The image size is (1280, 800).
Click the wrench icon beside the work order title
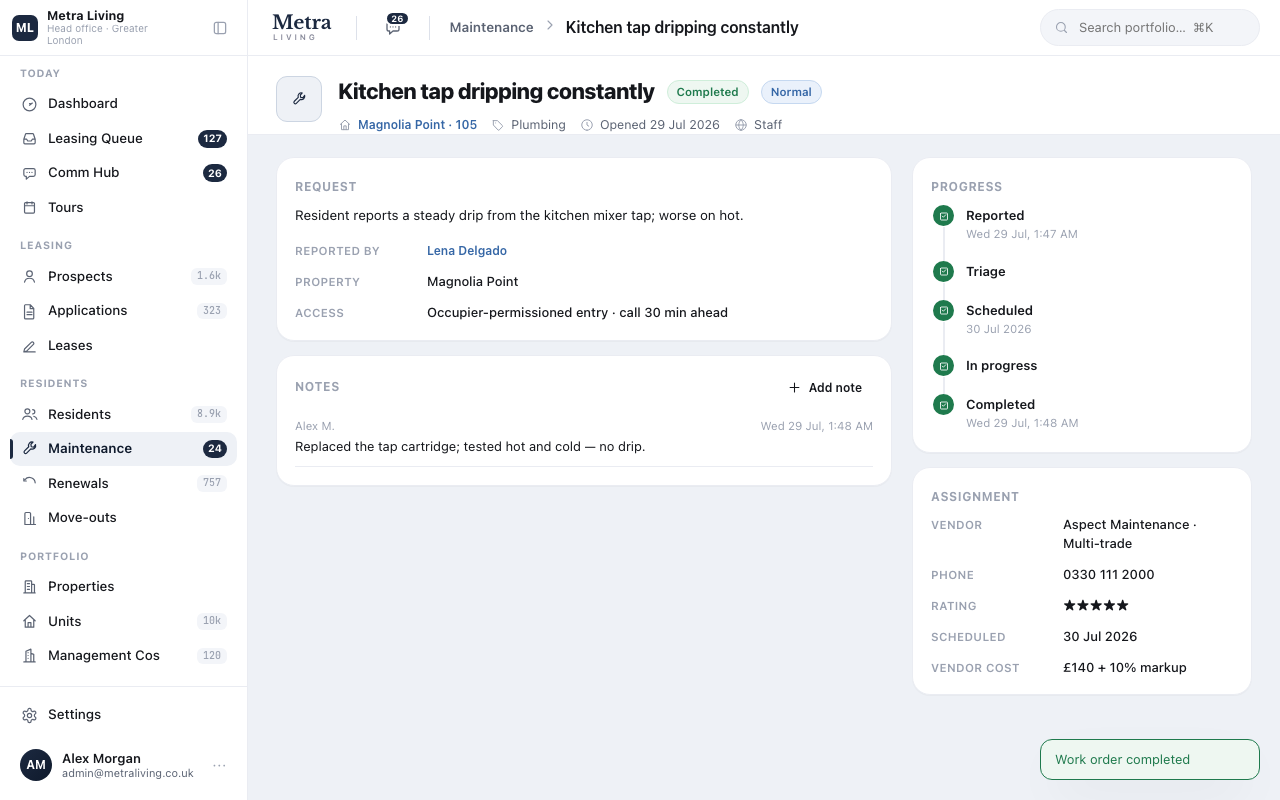[299, 99]
